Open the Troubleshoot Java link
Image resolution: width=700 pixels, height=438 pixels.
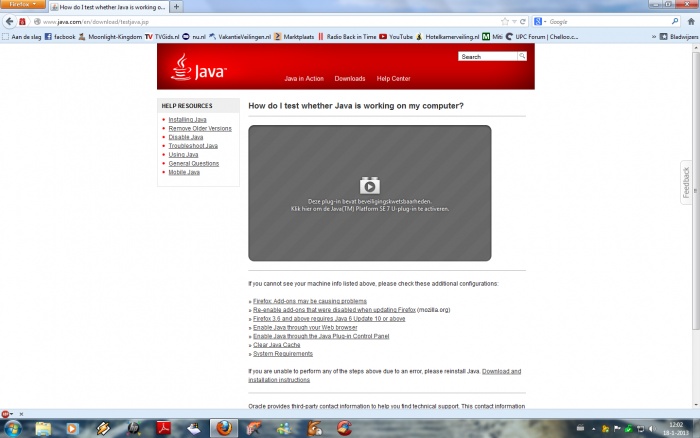point(193,146)
